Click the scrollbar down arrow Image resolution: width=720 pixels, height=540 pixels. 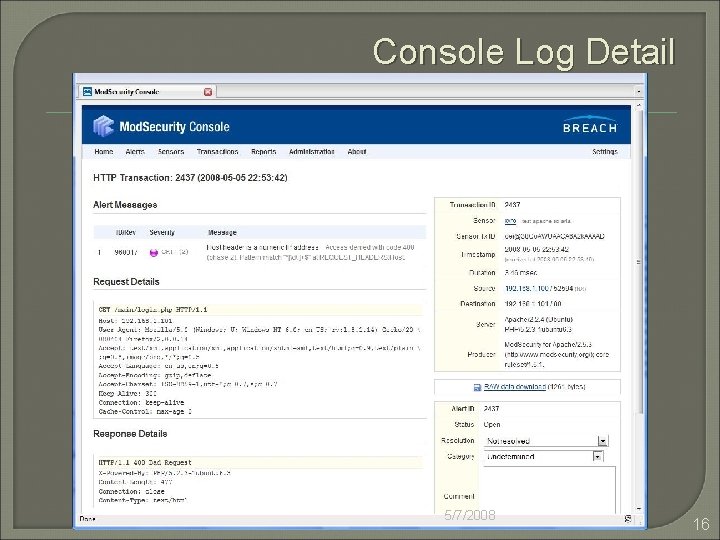(639, 509)
